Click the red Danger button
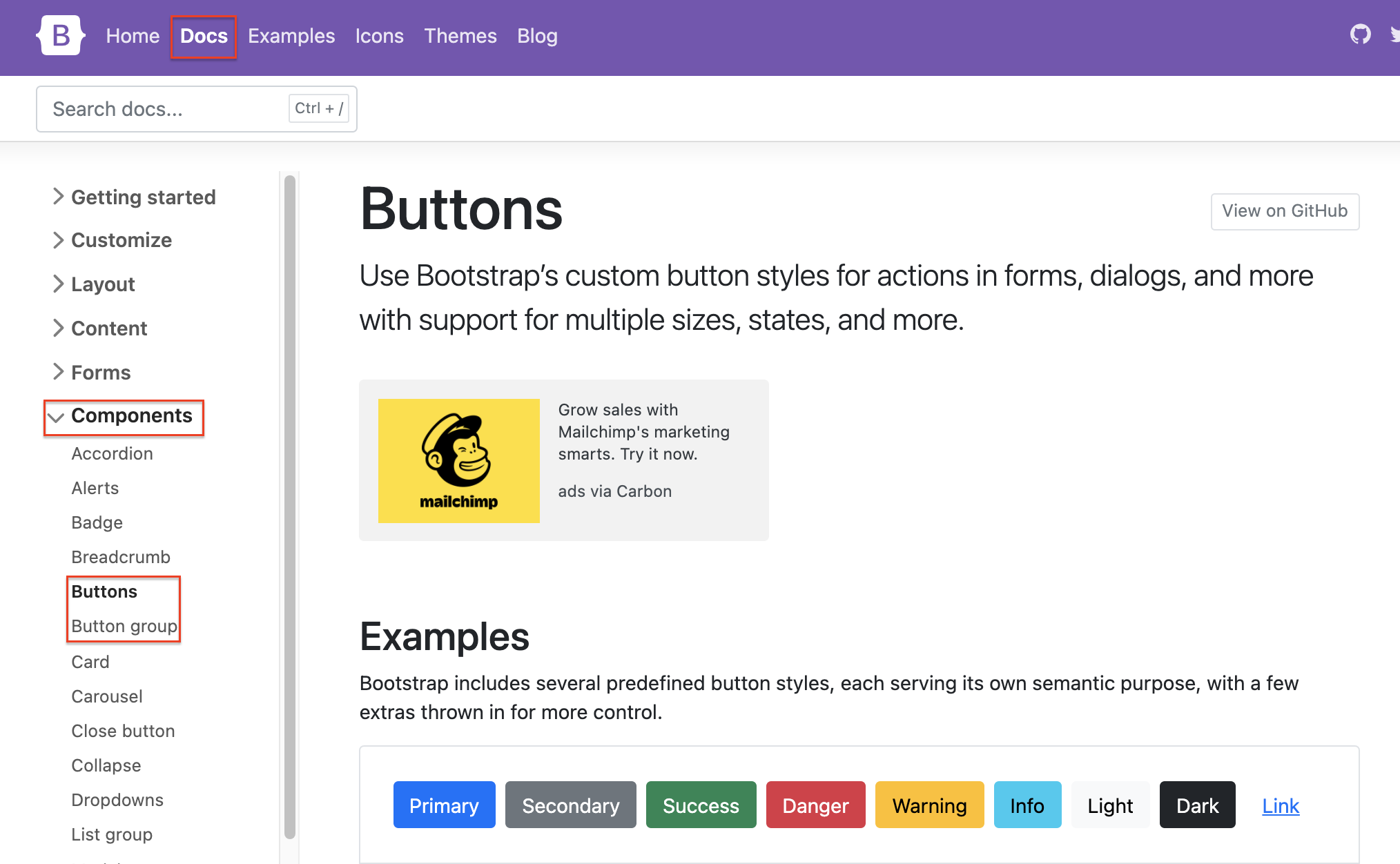 pyautogui.click(x=815, y=805)
